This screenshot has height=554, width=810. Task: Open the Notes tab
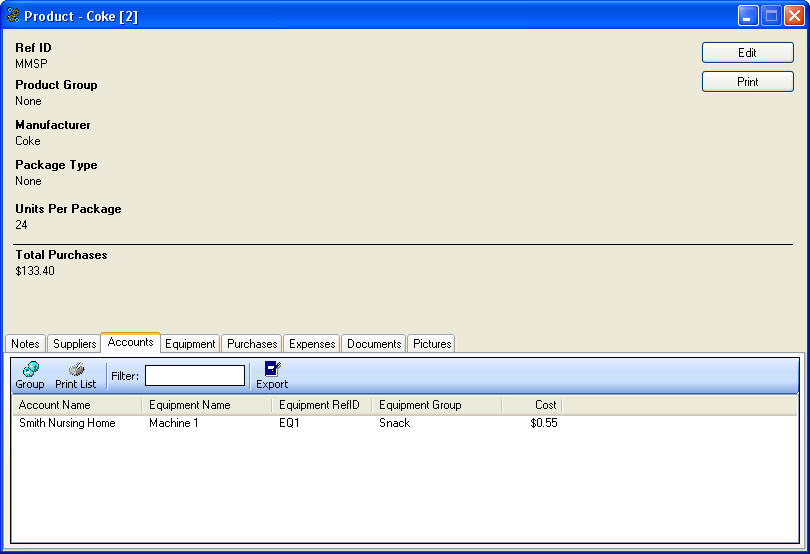click(x=25, y=344)
